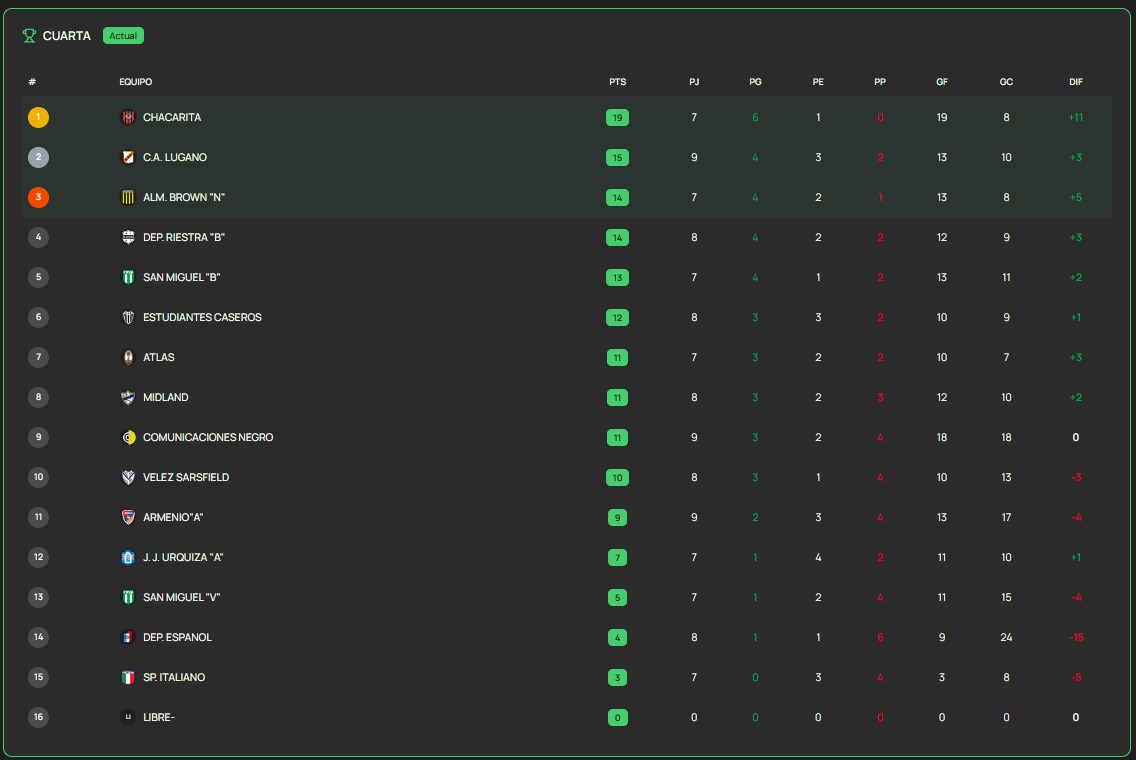Click the green Actual badge
The height and width of the screenshot is (760, 1136).
pos(123,36)
